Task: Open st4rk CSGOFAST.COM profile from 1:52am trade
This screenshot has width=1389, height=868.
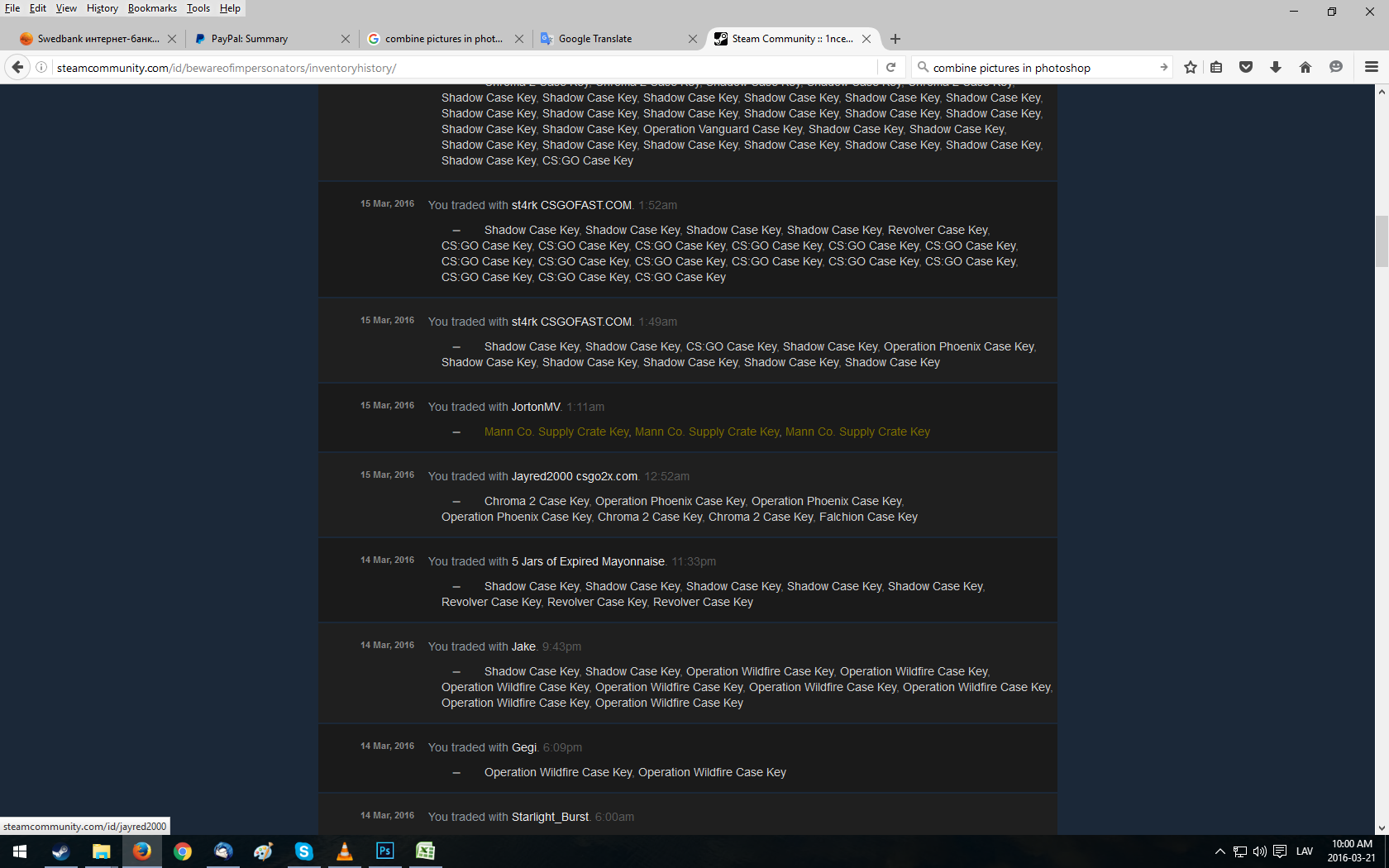Action: click(571, 205)
